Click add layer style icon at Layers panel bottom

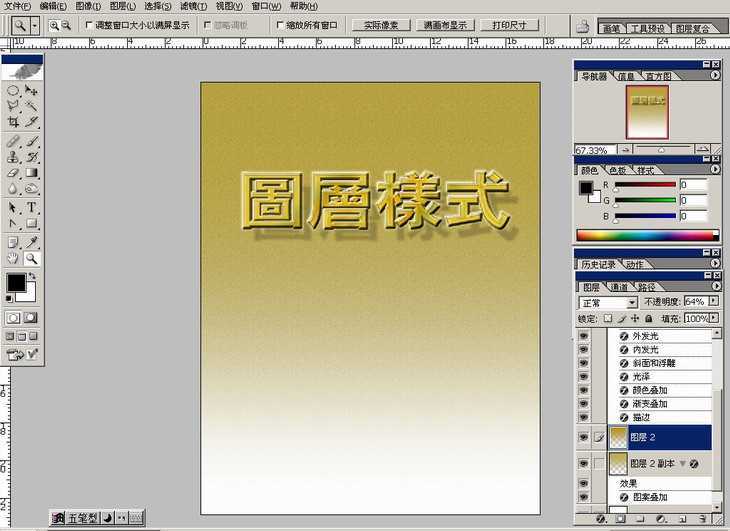click(x=601, y=518)
